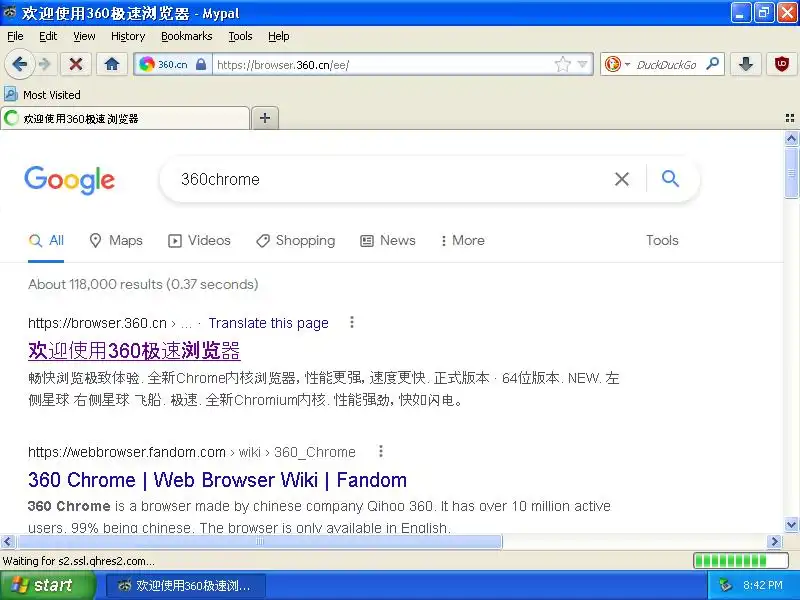Open the Help menu

pos(279,36)
